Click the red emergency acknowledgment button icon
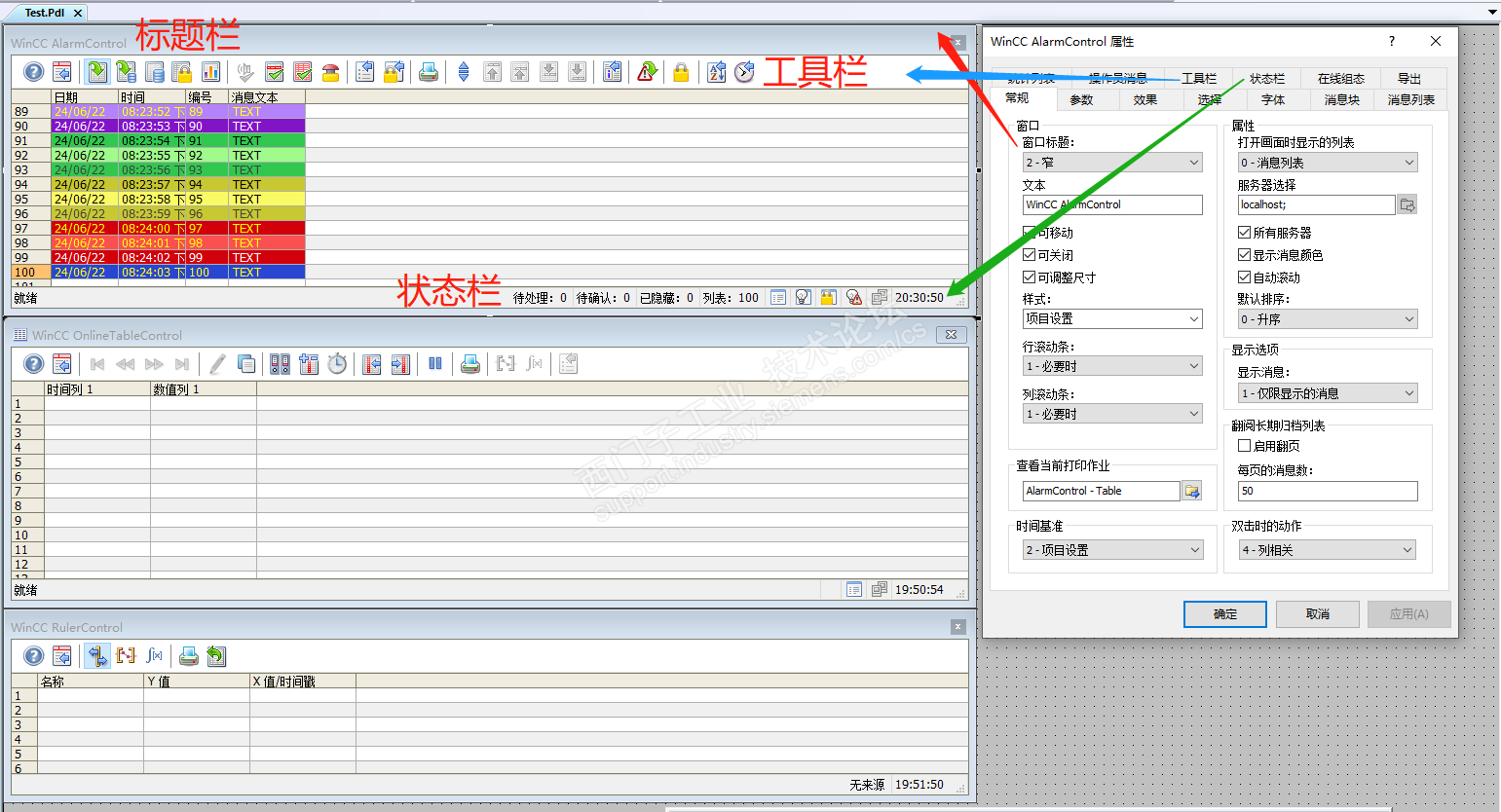1501x812 pixels. pos(331,72)
